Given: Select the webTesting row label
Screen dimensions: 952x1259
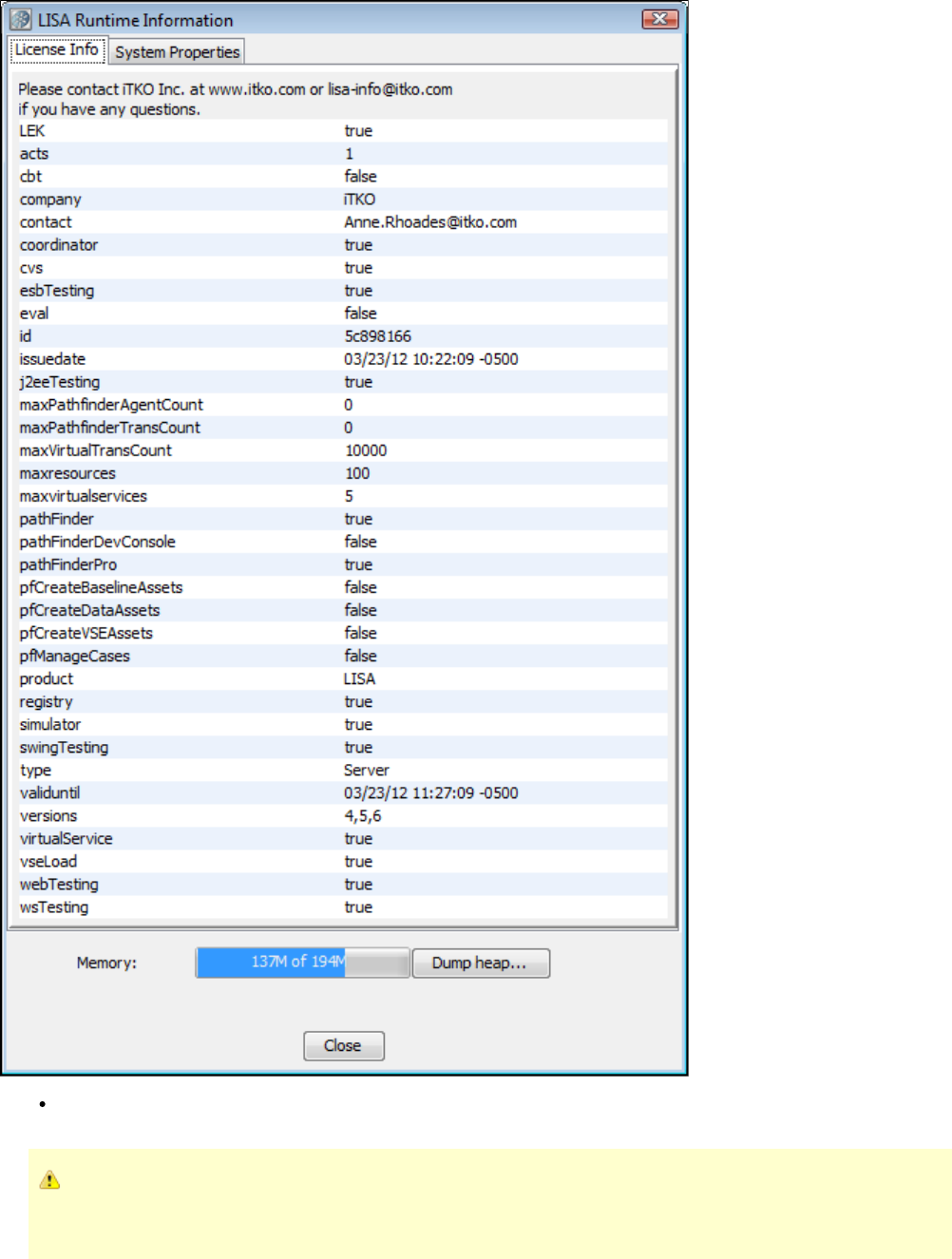Looking at the screenshot, I should click(x=59, y=884).
